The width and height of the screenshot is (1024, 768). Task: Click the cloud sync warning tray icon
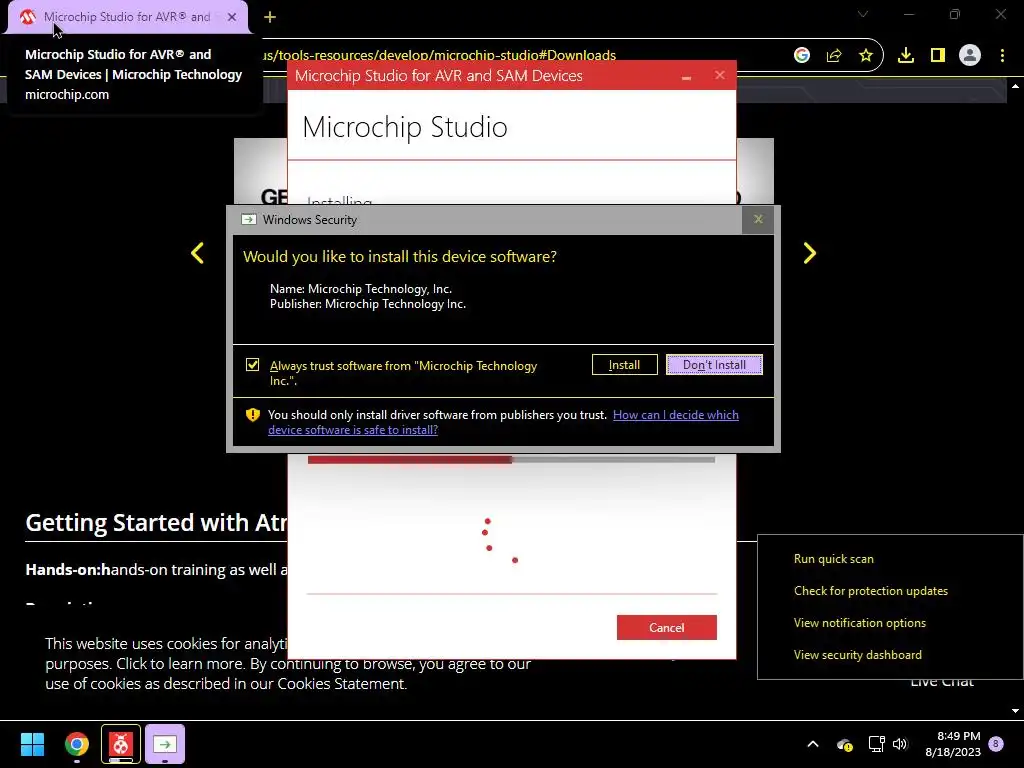tap(844, 744)
